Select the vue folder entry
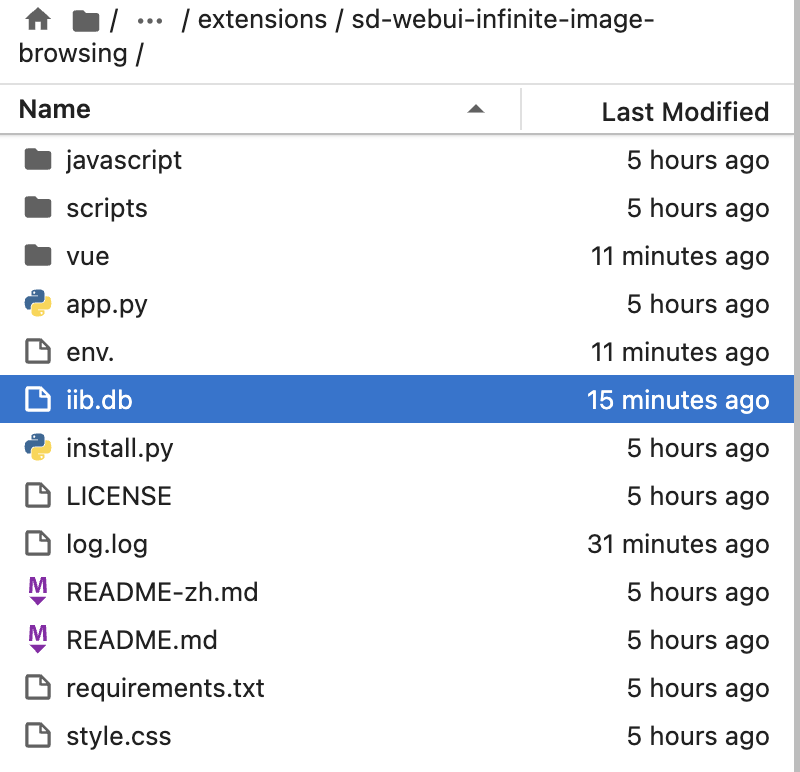The image size is (800, 772). pyautogui.click(x=89, y=256)
